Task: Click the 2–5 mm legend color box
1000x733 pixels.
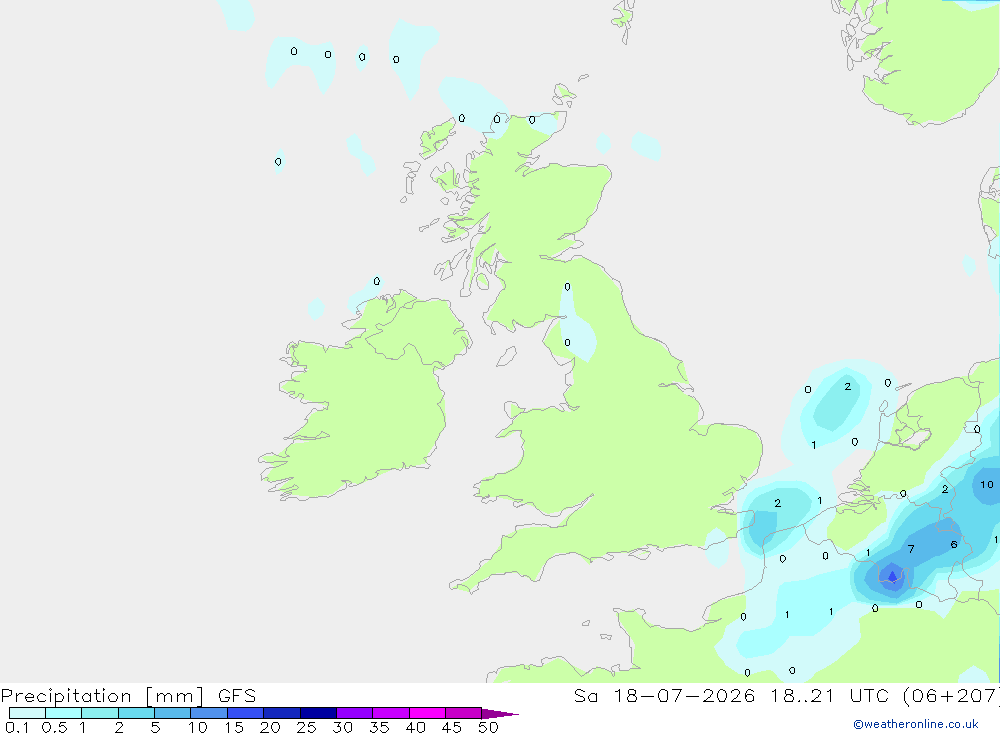Action: point(136,713)
